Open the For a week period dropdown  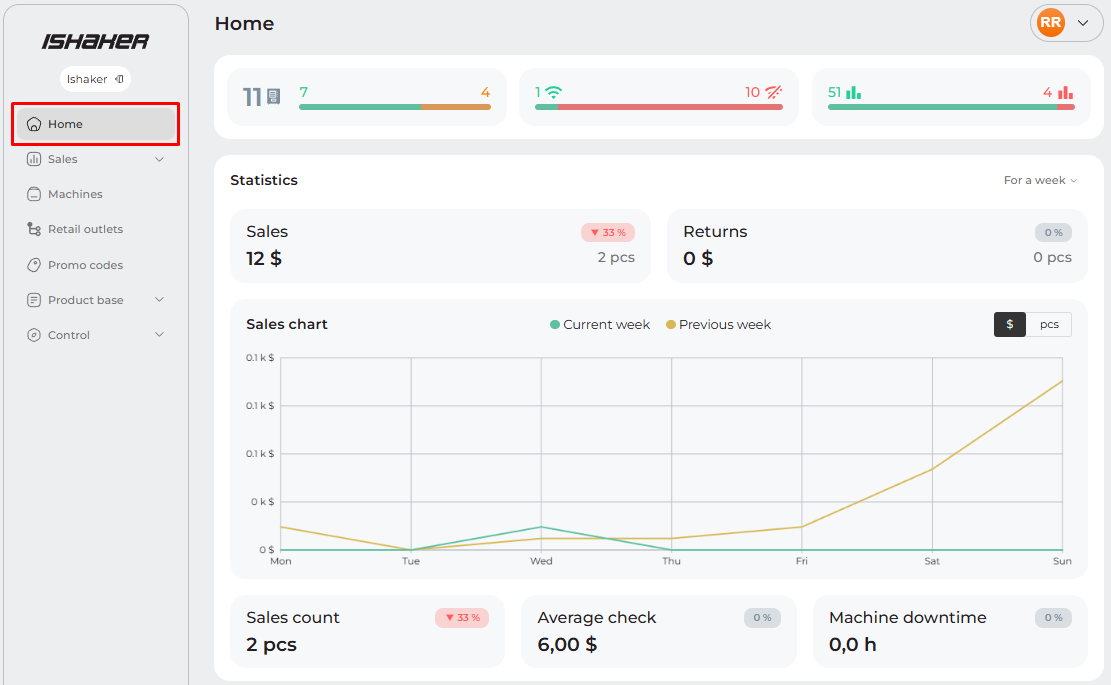tap(1040, 181)
